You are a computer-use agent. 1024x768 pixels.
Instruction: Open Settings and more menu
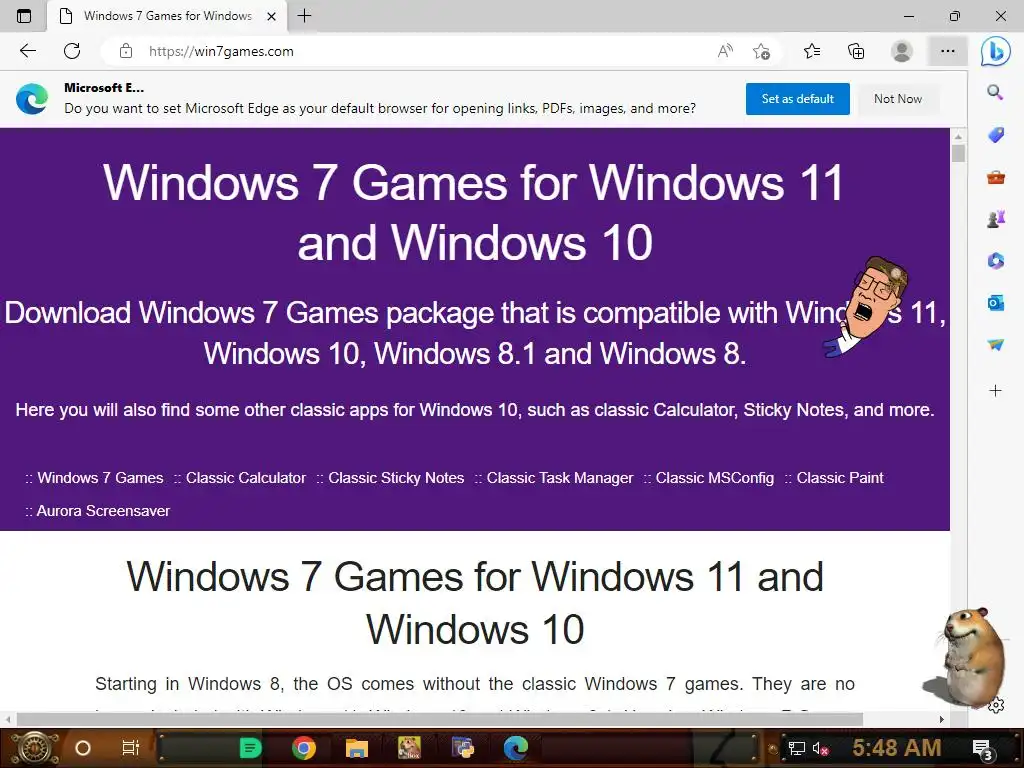(x=948, y=51)
